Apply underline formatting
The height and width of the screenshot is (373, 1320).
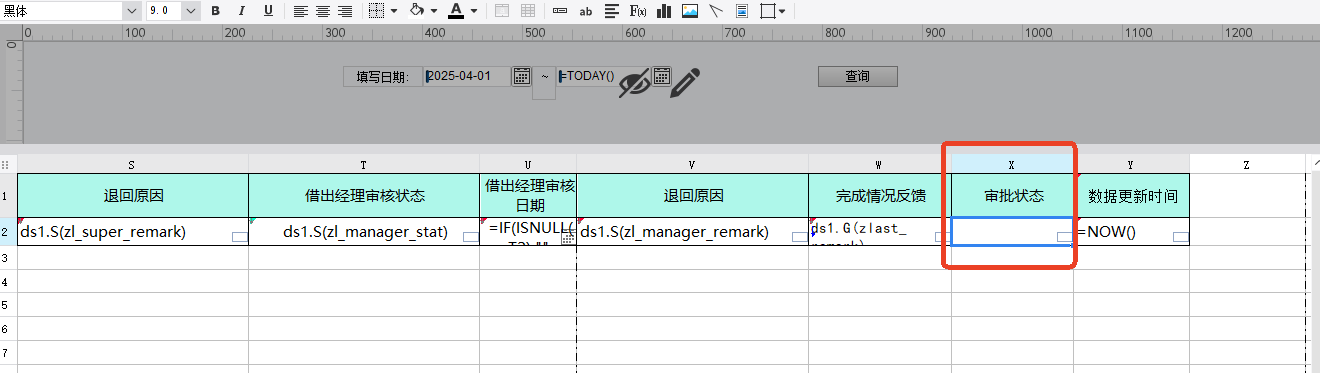point(268,11)
